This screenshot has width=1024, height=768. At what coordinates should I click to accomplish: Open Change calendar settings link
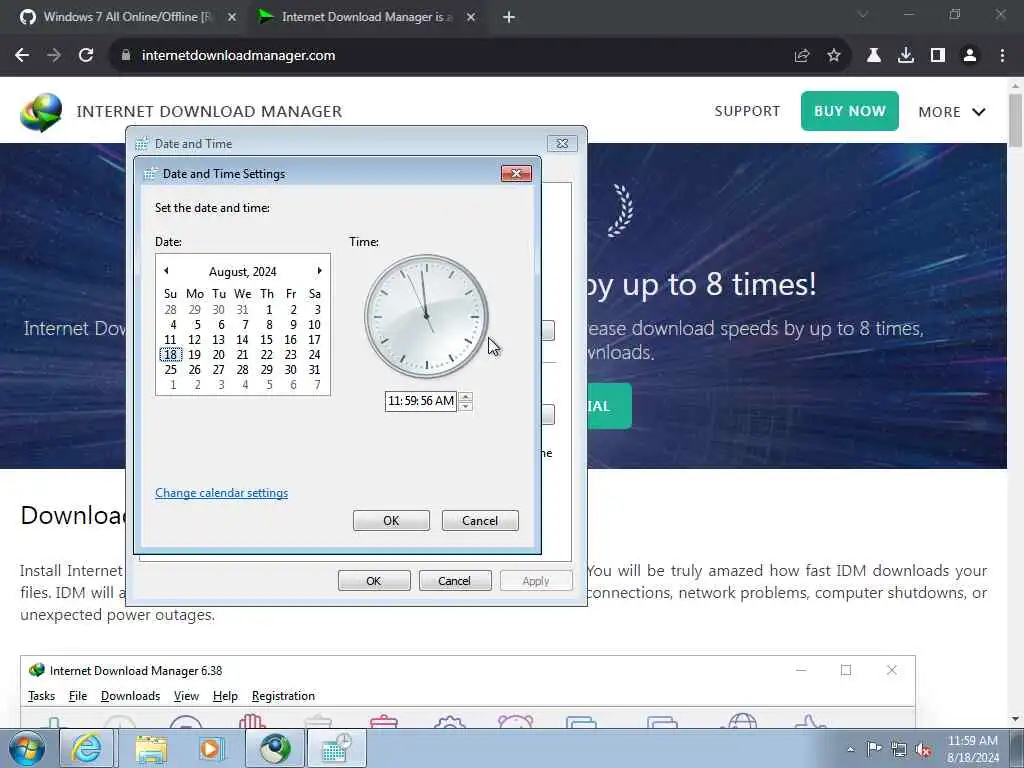tap(221, 493)
